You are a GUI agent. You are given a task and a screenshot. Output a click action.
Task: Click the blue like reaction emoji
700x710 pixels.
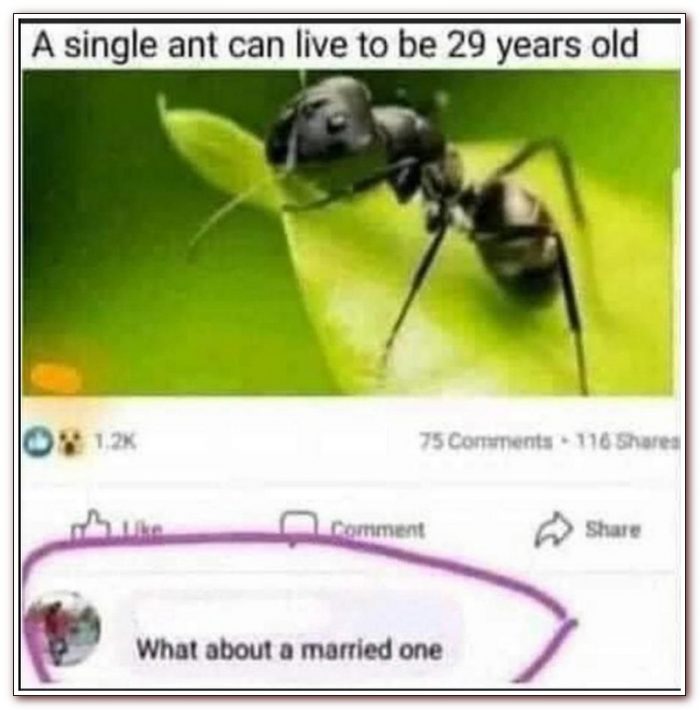point(39,441)
